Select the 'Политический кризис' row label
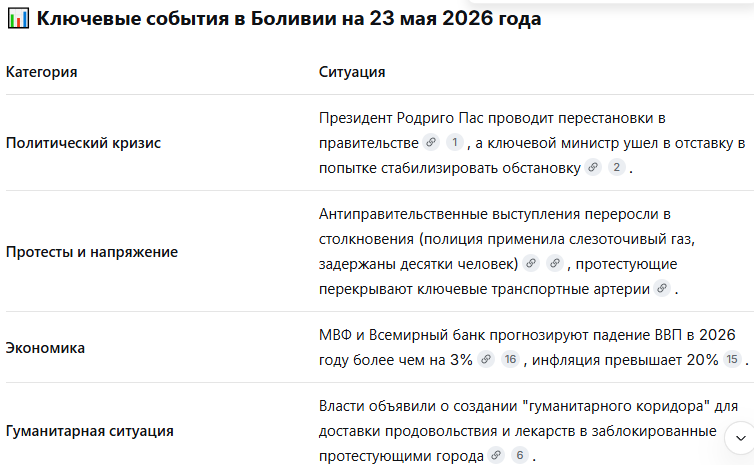The width and height of the screenshot is (754, 465). pyautogui.click(x=83, y=143)
